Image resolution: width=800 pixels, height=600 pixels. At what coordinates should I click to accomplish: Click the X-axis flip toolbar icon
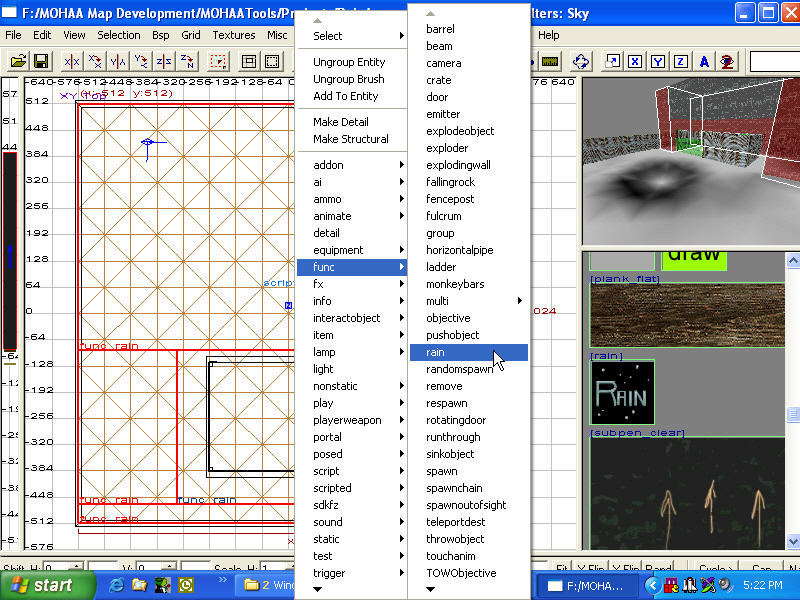point(72,61)
